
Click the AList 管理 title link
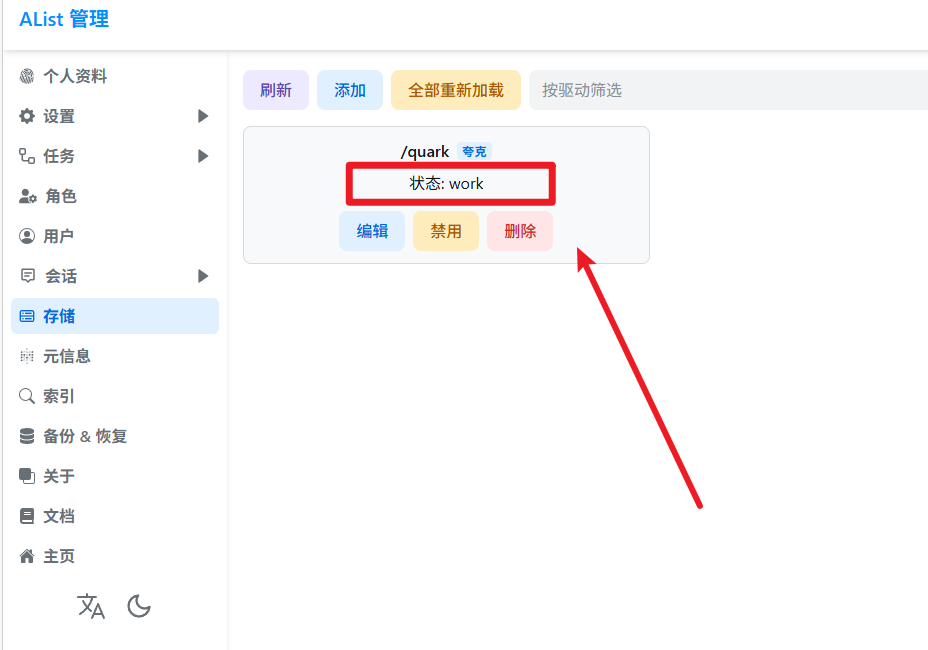point(64,20)
